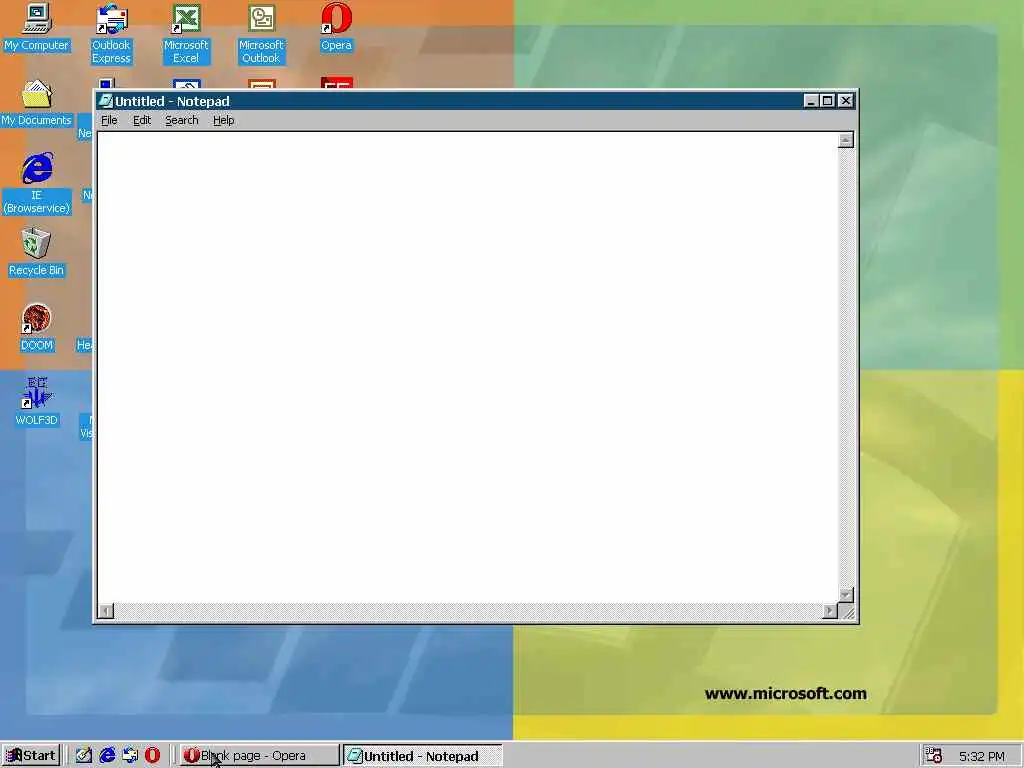
Task: Select the Outlook Express desktop shortcut
Action: tap(111, 34)
